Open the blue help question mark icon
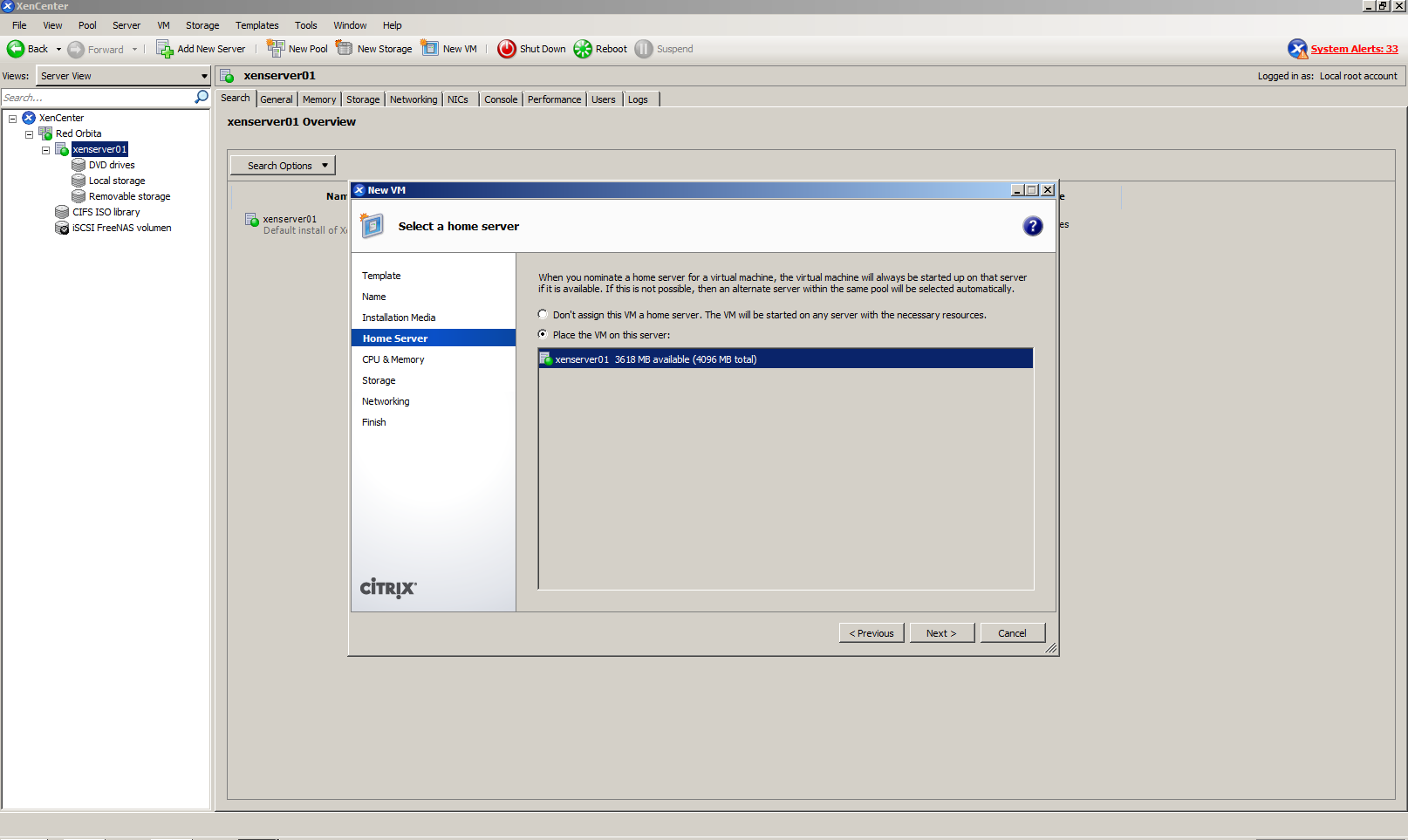Viewport: 1408px width, 840px height. pyautogui.click(x=1032, y=226)
